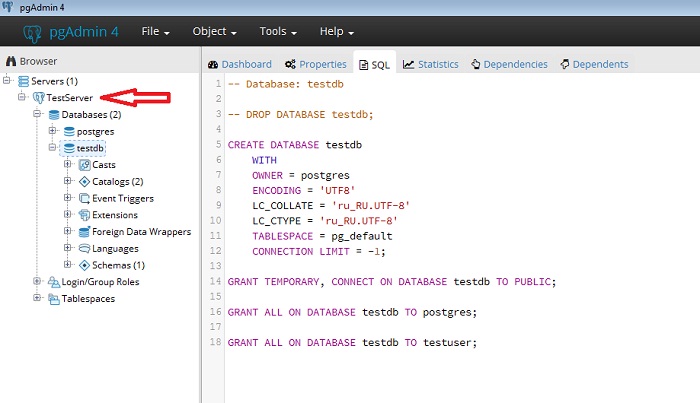Click the Catalogs diamond icon
This screenshot has width=700, height=403.
pyautogui.click(x=84, y=182)
